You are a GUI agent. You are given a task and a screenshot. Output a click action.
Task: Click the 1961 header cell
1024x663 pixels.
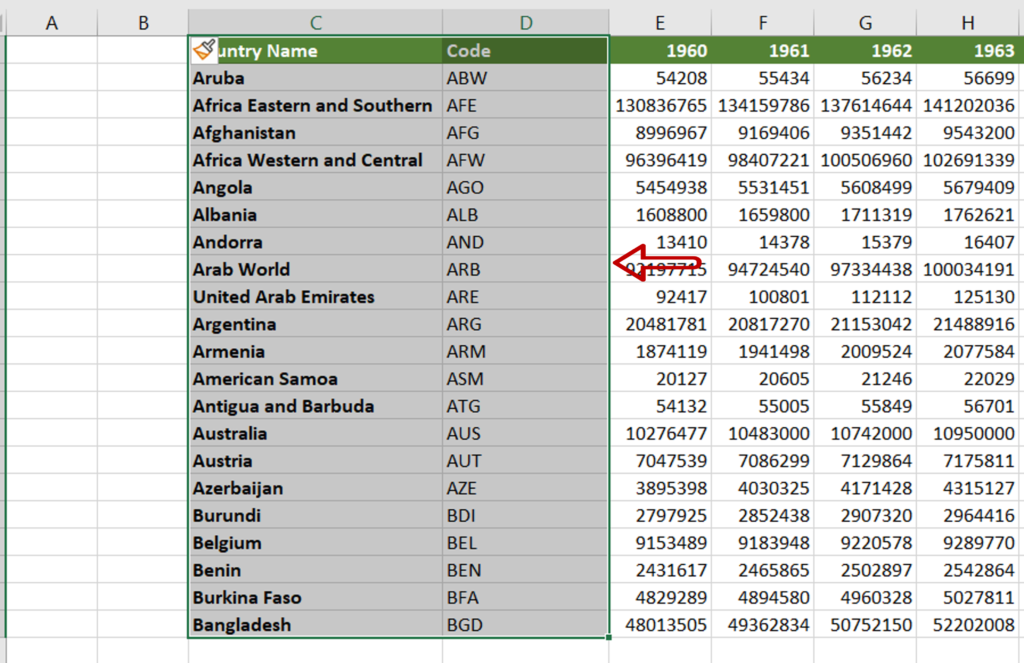pyautogui.click(x=763, y=50)
